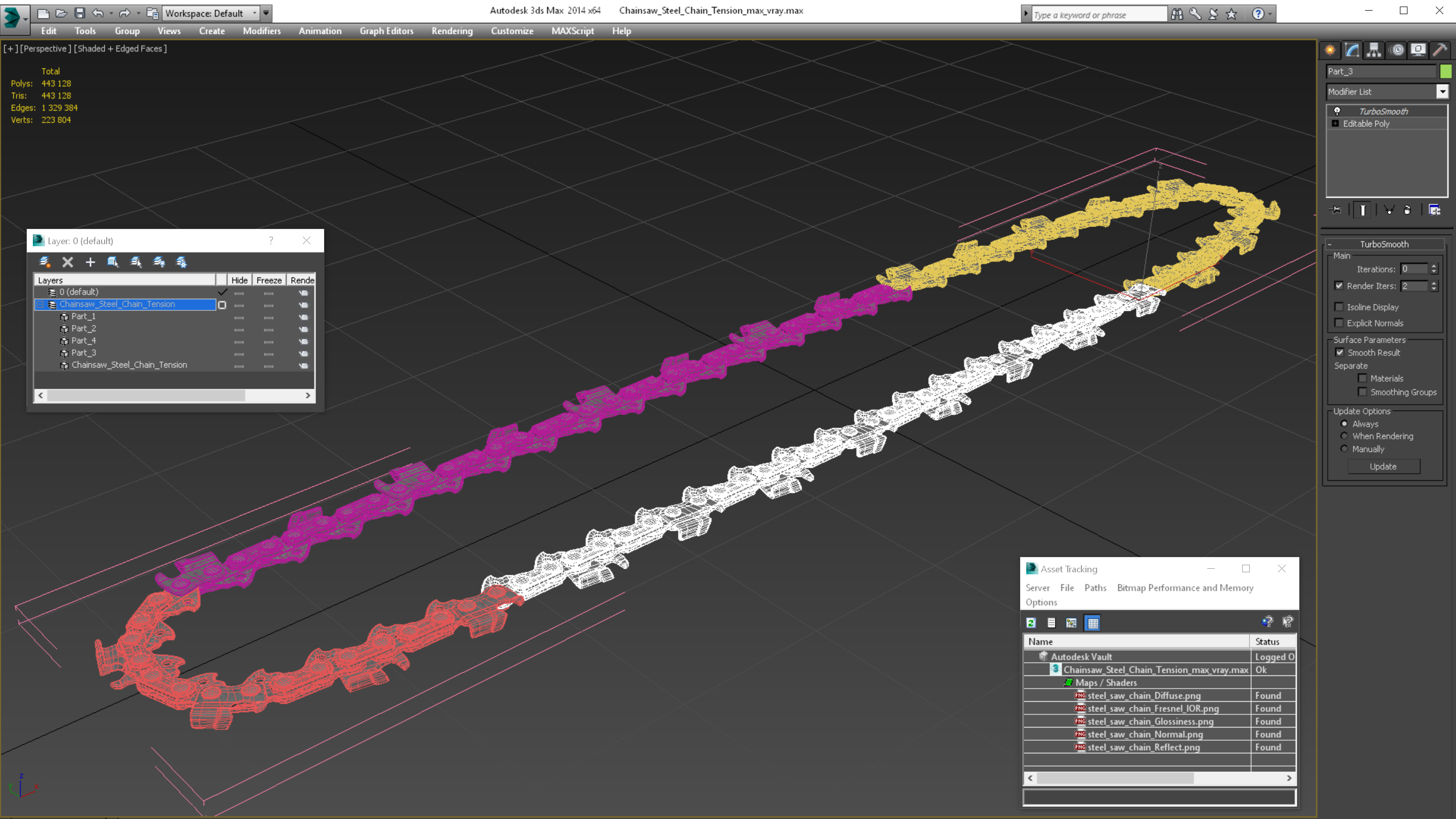
Task: Click Refresh icon in Asset Tracking
Action: point(1031,623)
